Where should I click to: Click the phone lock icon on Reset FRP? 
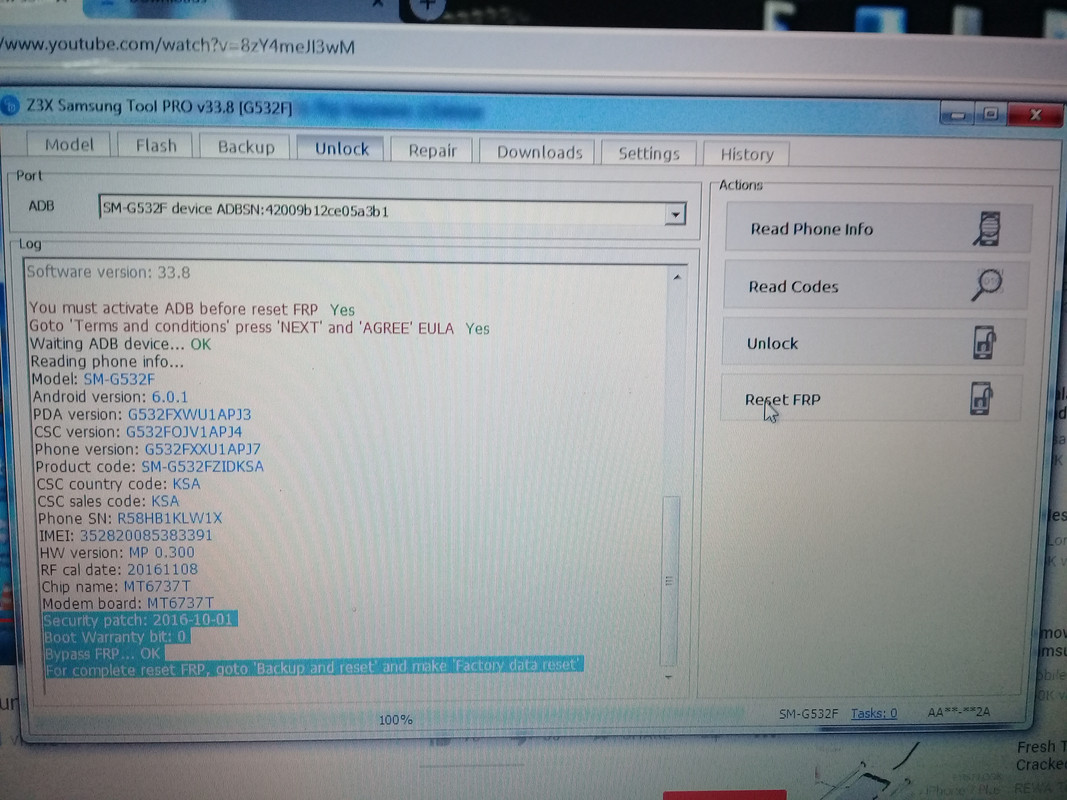pos(981,399)
